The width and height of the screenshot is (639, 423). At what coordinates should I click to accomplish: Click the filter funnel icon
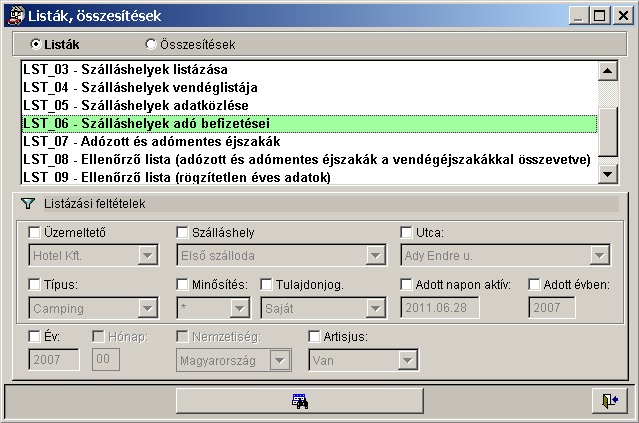(28, 203)
